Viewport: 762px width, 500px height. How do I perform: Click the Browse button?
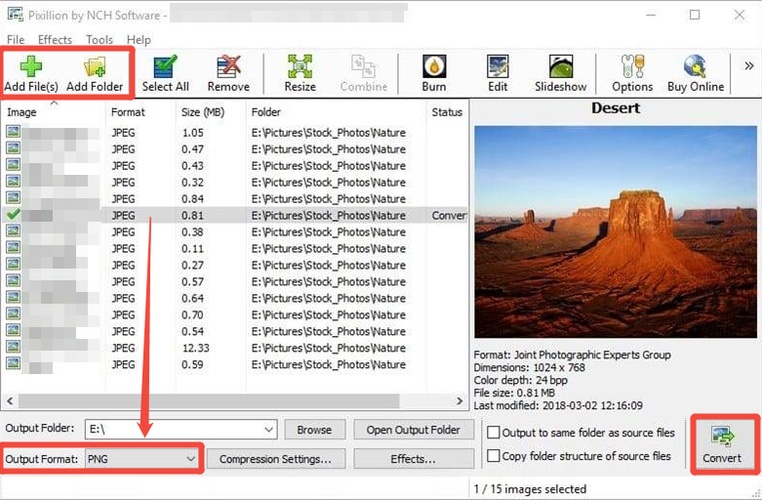(x=314, y=430)
